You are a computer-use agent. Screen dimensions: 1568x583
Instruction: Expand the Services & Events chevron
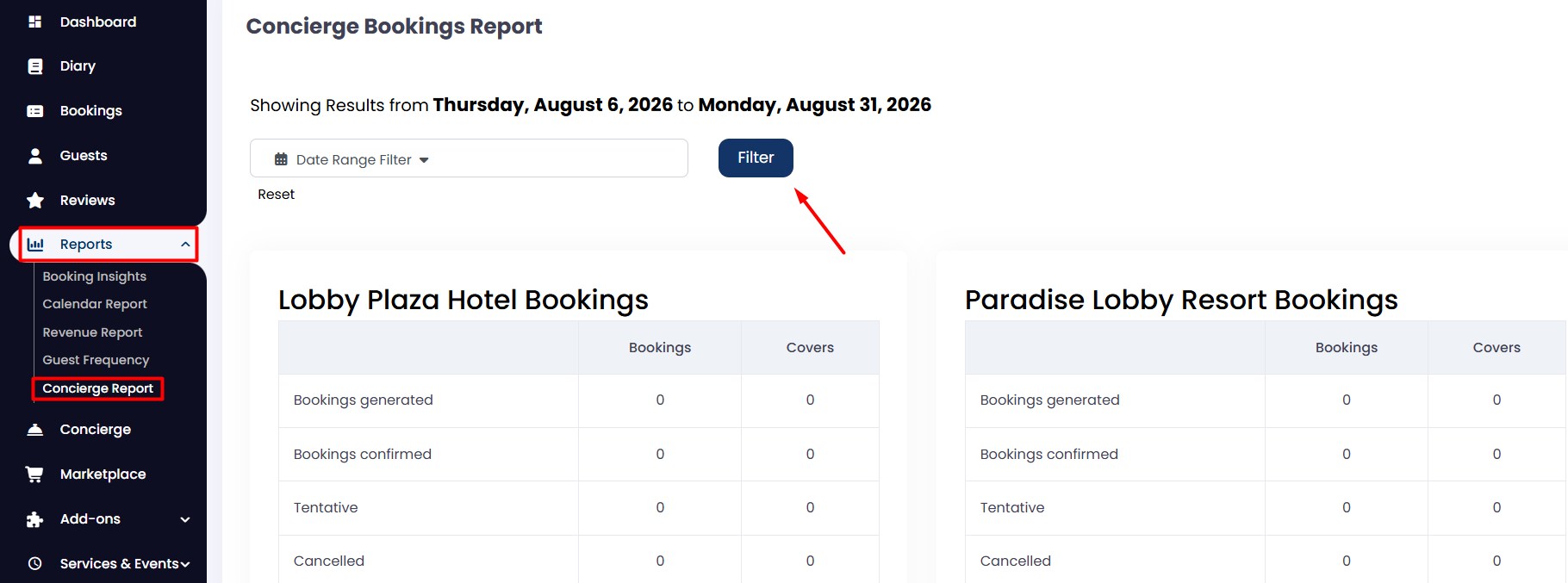(185, 564)
